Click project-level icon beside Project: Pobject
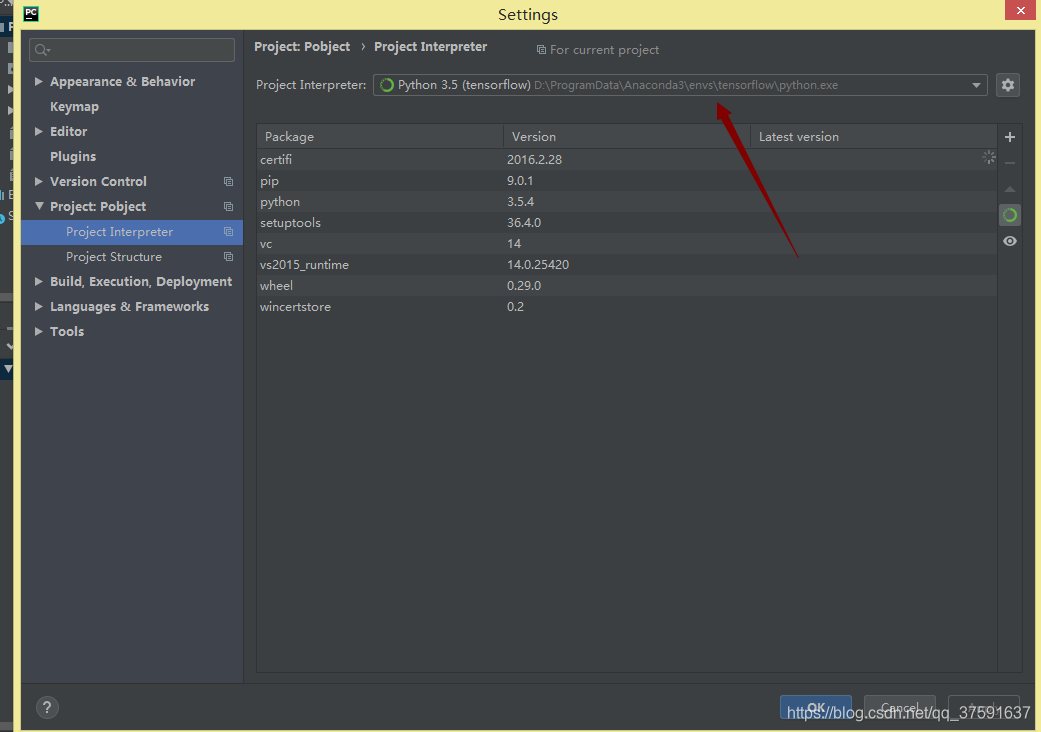This screenshot has height=732, width=1041. tap(228, 207)
